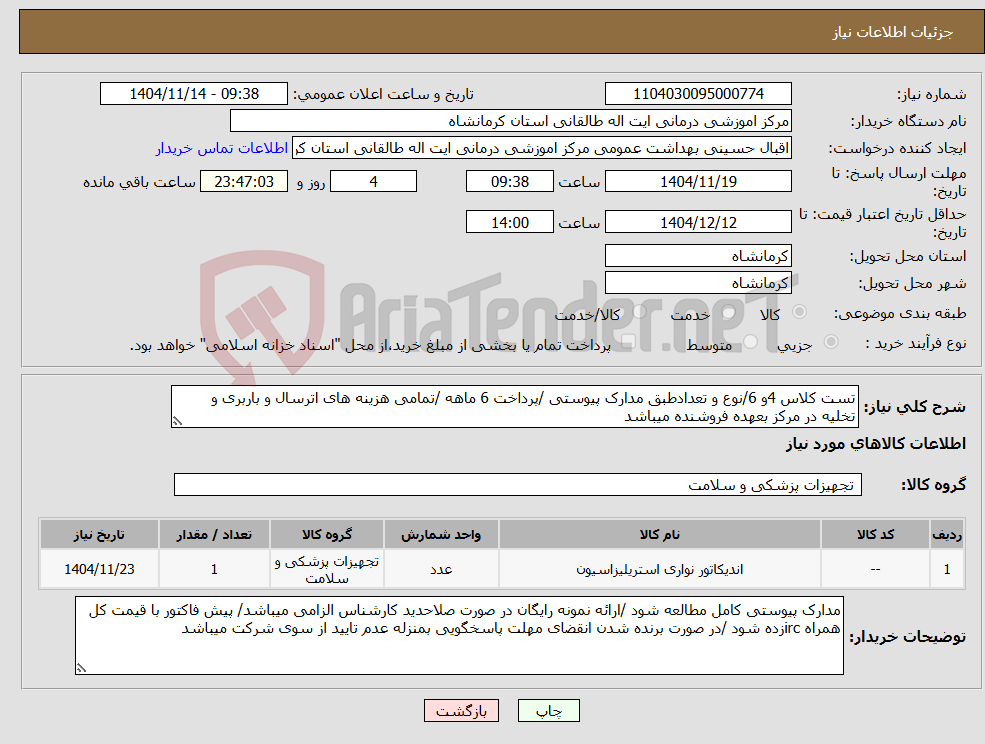Click the page header جزئیات اطلاعات نیاز
Image resolution: width=985 pixels, height=744 pixels.
click(x=893, y=33)
